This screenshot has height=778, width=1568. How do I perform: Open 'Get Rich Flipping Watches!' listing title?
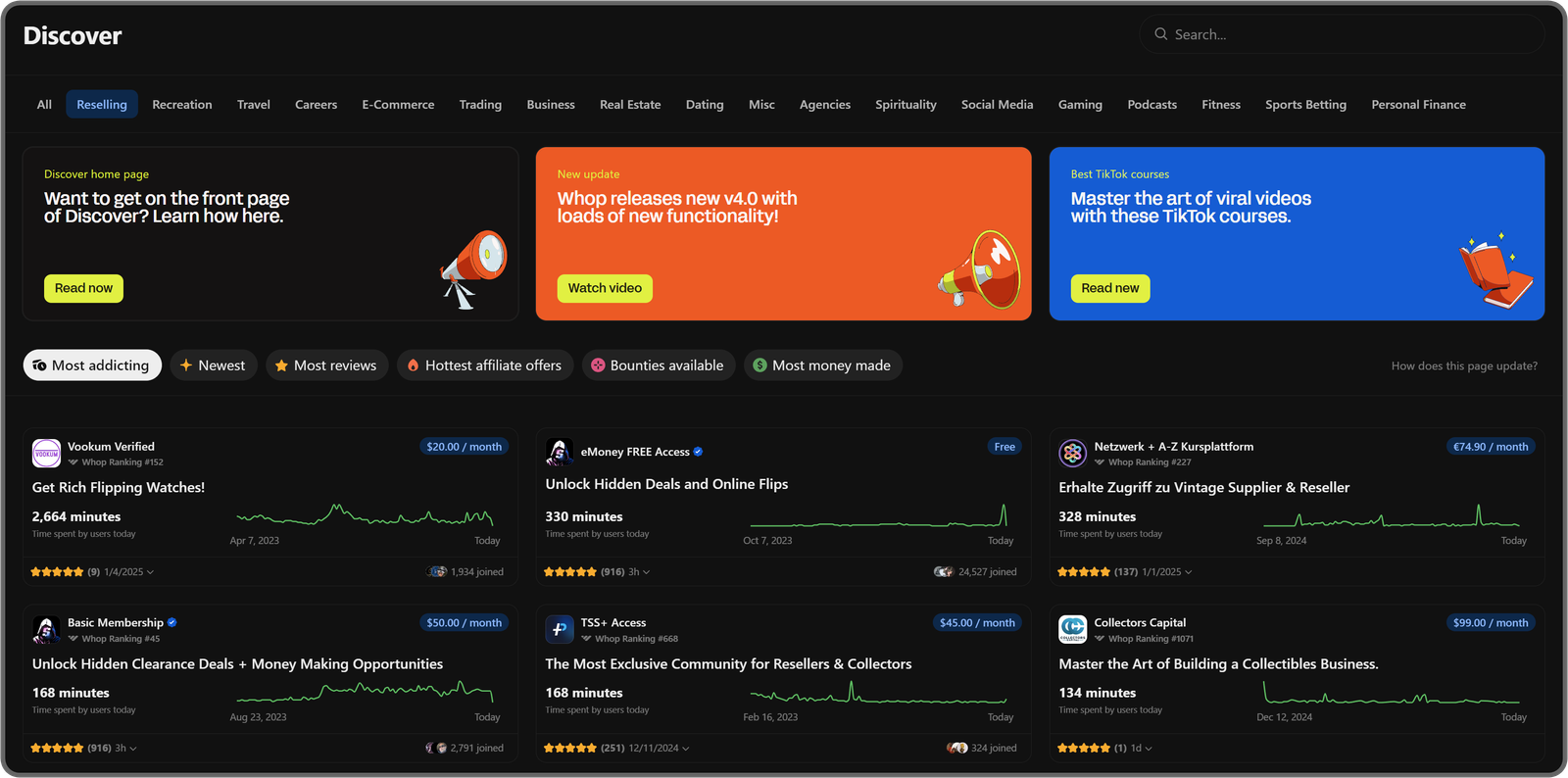(119, 487)
